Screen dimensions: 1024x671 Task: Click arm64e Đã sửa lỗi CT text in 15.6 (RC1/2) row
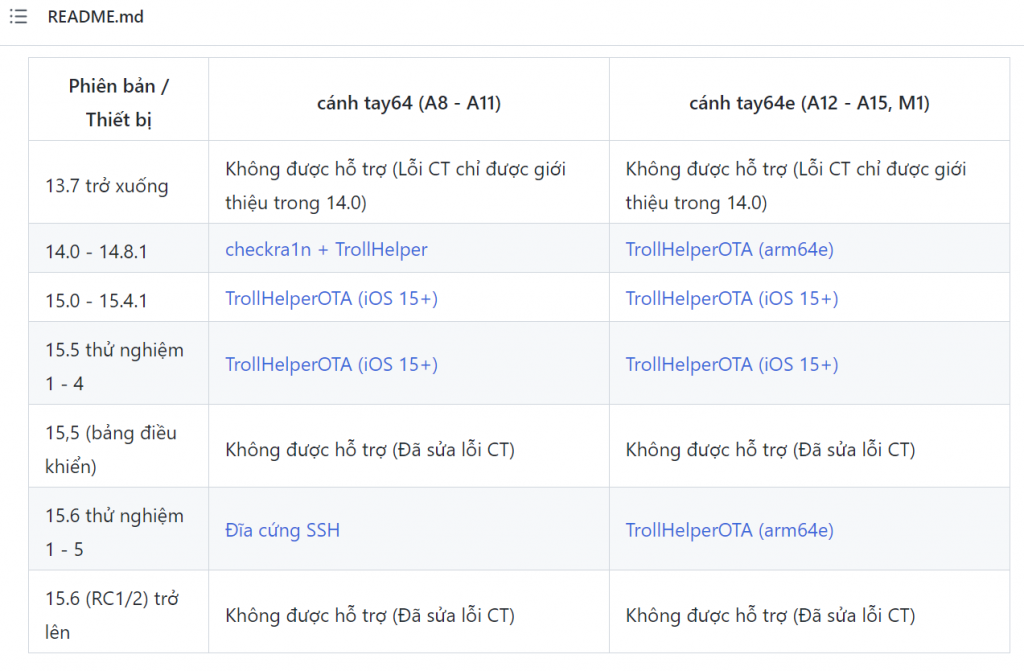coord(770,615)
